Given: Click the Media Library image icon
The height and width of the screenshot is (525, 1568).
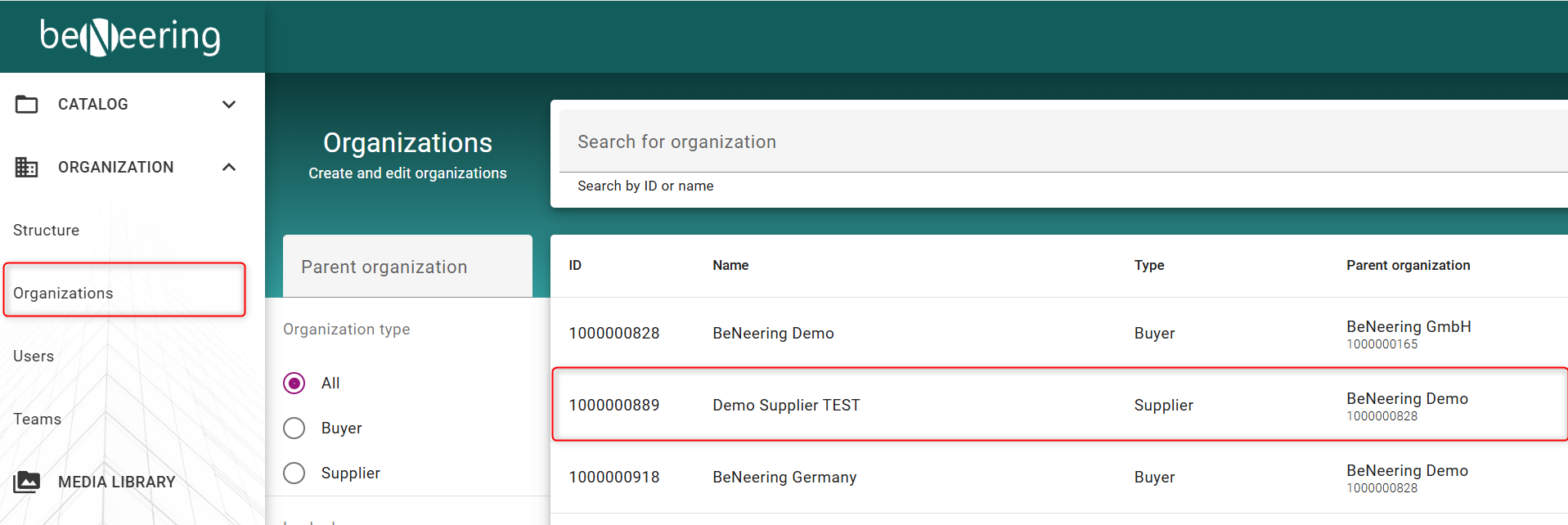Looking at the screenshot, I should coord(27,482).
